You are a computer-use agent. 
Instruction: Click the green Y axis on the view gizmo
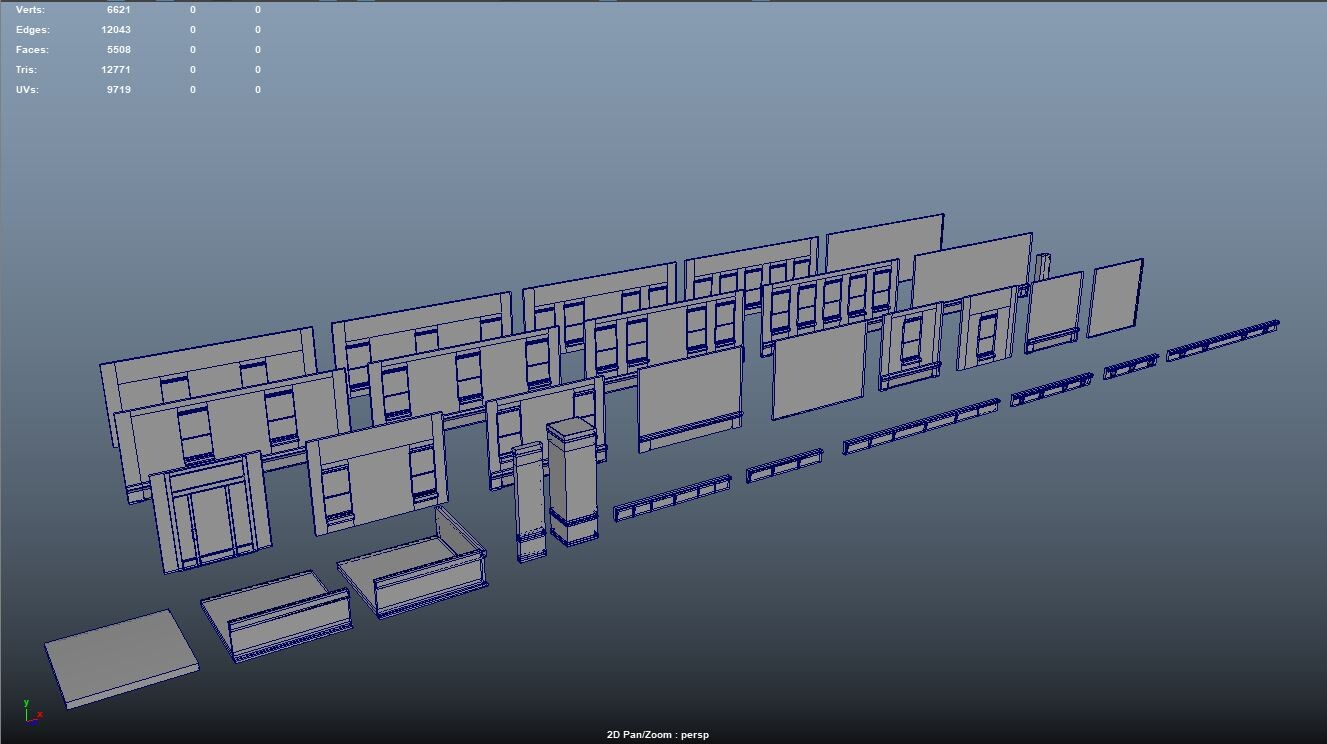26,703
